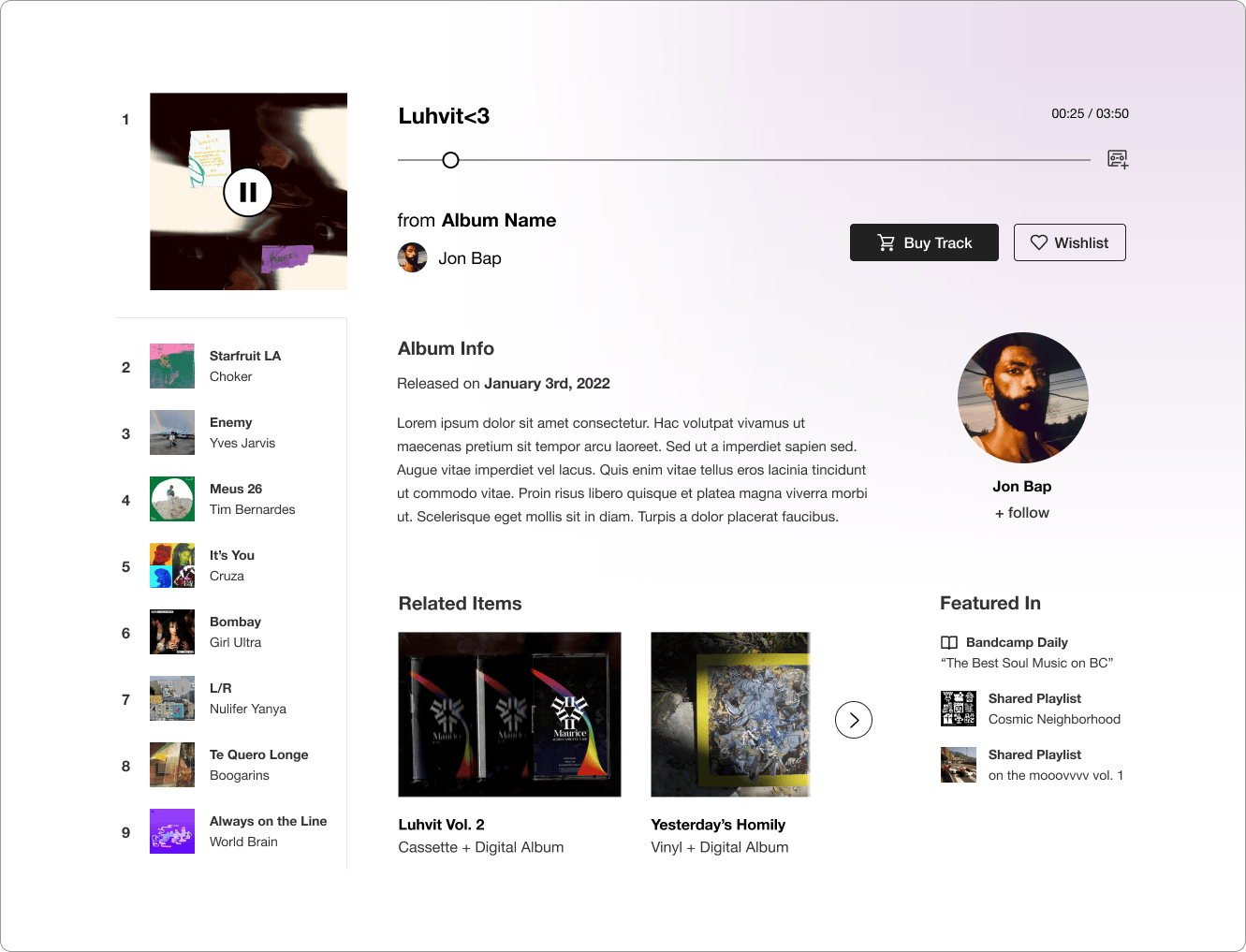Open Jon Bap's large profile photo
This screenshot has height=952, width=1246.
(x=1022, y=398)
